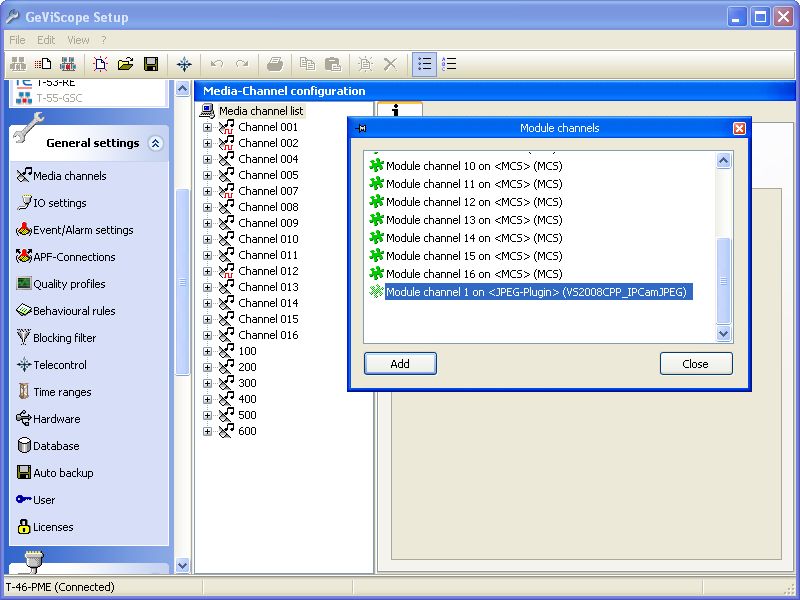The image size is (800, 600).
Task: Open the Licenses section with padlock icon
Action: (x=53, y=527)
